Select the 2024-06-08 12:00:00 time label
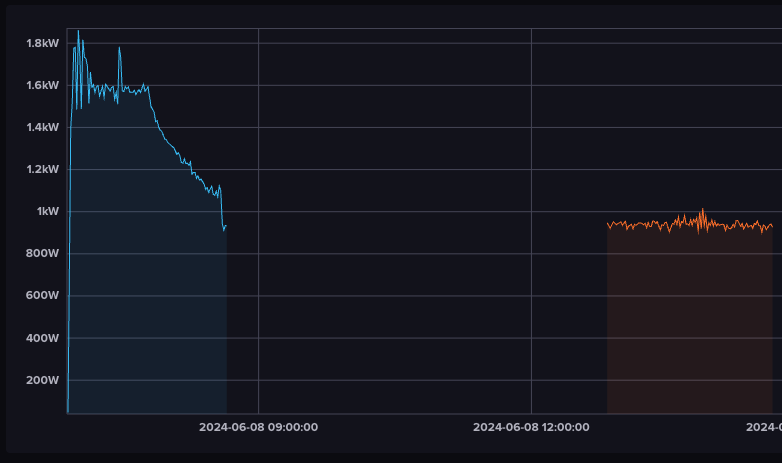This screenshot has width=782, height=463. (x=531, y=427)
